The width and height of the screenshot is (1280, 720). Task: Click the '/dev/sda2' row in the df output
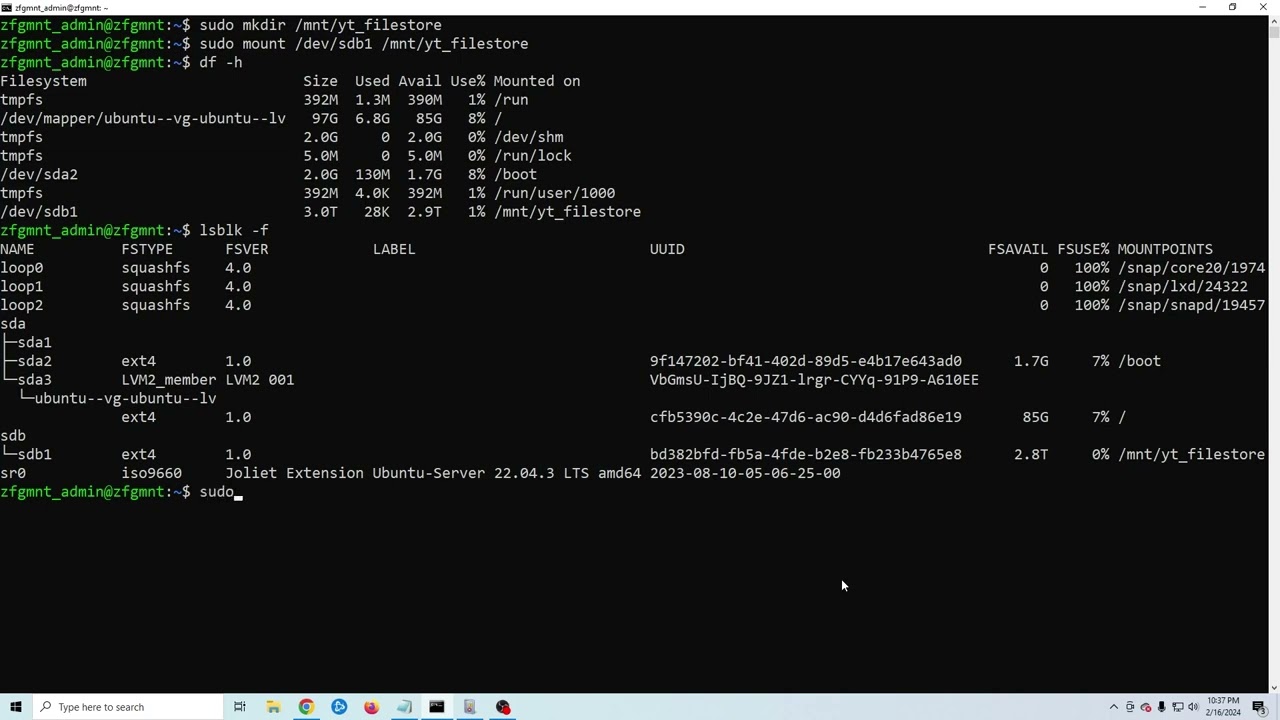click(x=268, y=175)
